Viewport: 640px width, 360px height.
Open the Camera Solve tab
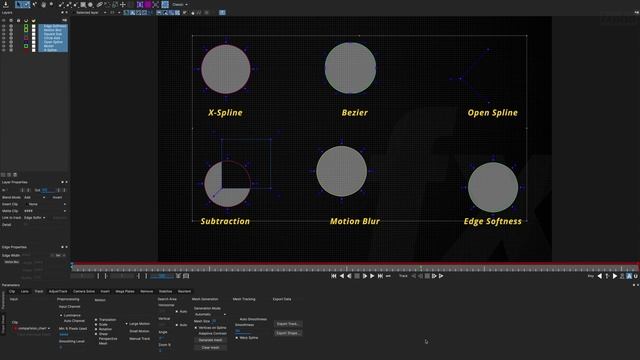(84, 291)
